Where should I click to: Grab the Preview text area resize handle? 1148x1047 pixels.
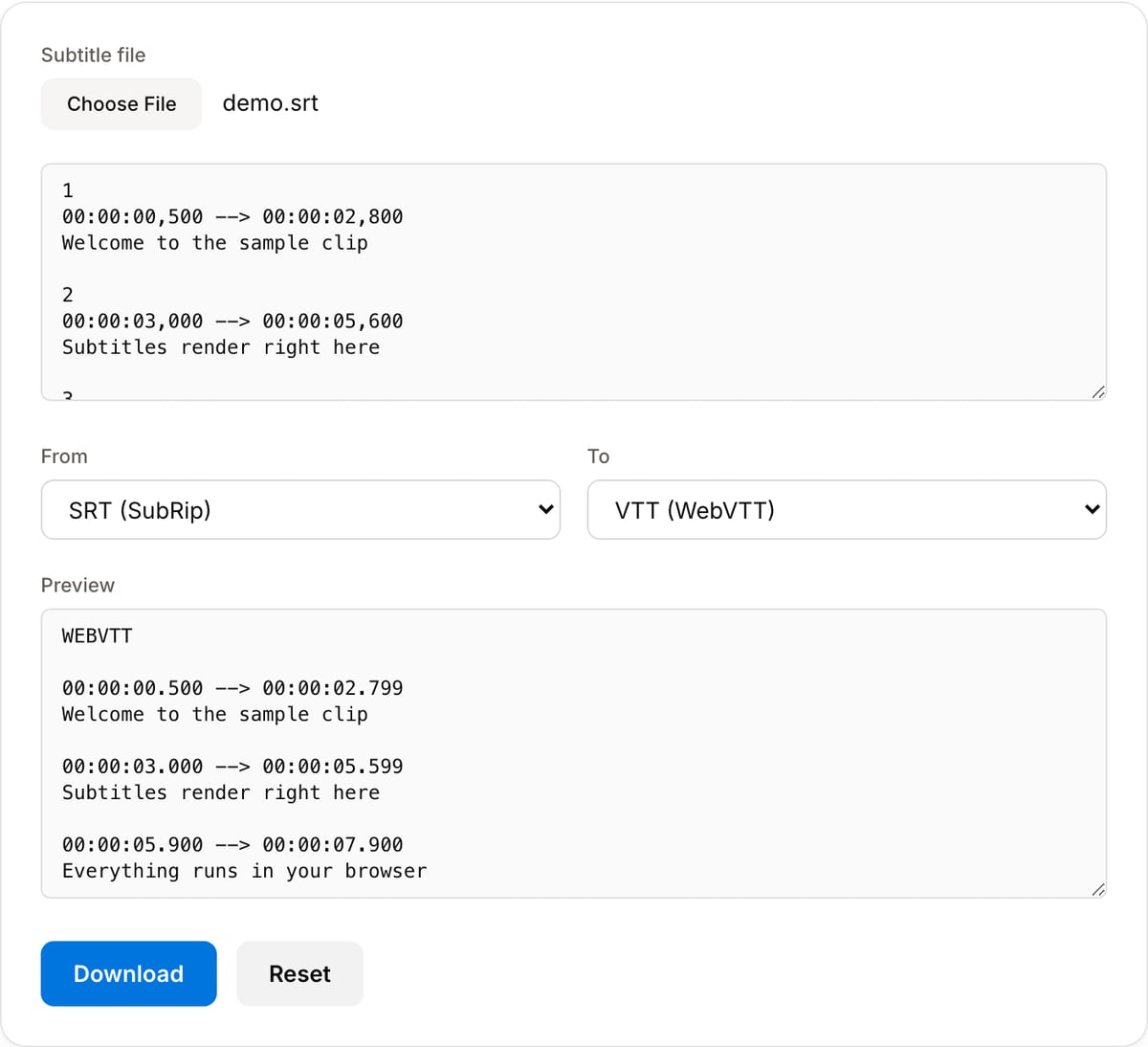click(1098, 889)
